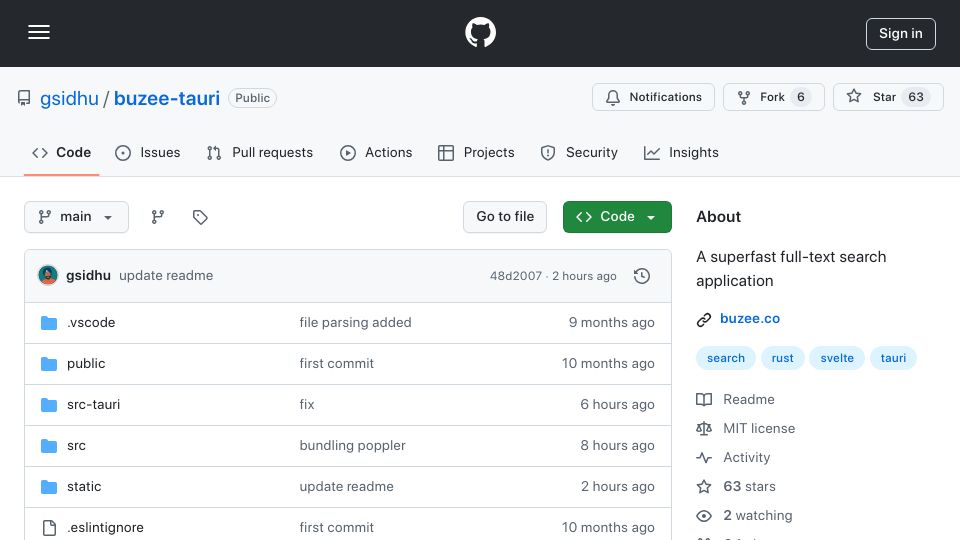Open the src-tauri folder
The height and width of the screenshot is (540, 960).
tap(94, 405)
